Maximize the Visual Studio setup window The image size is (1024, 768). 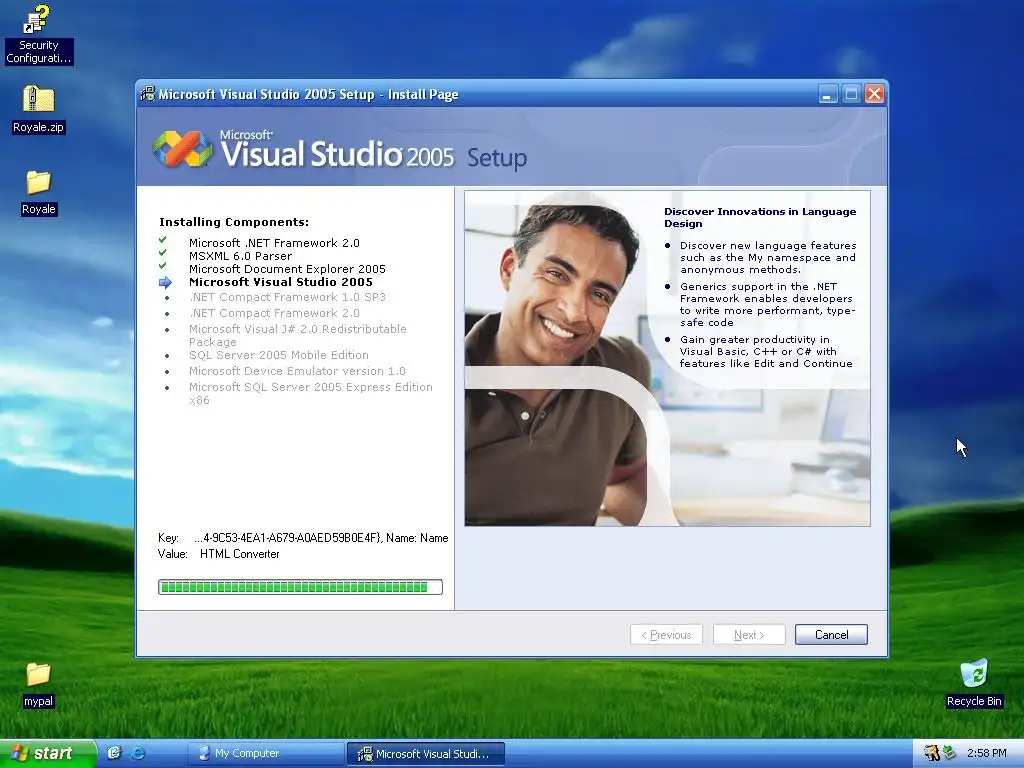pos(851,94)
